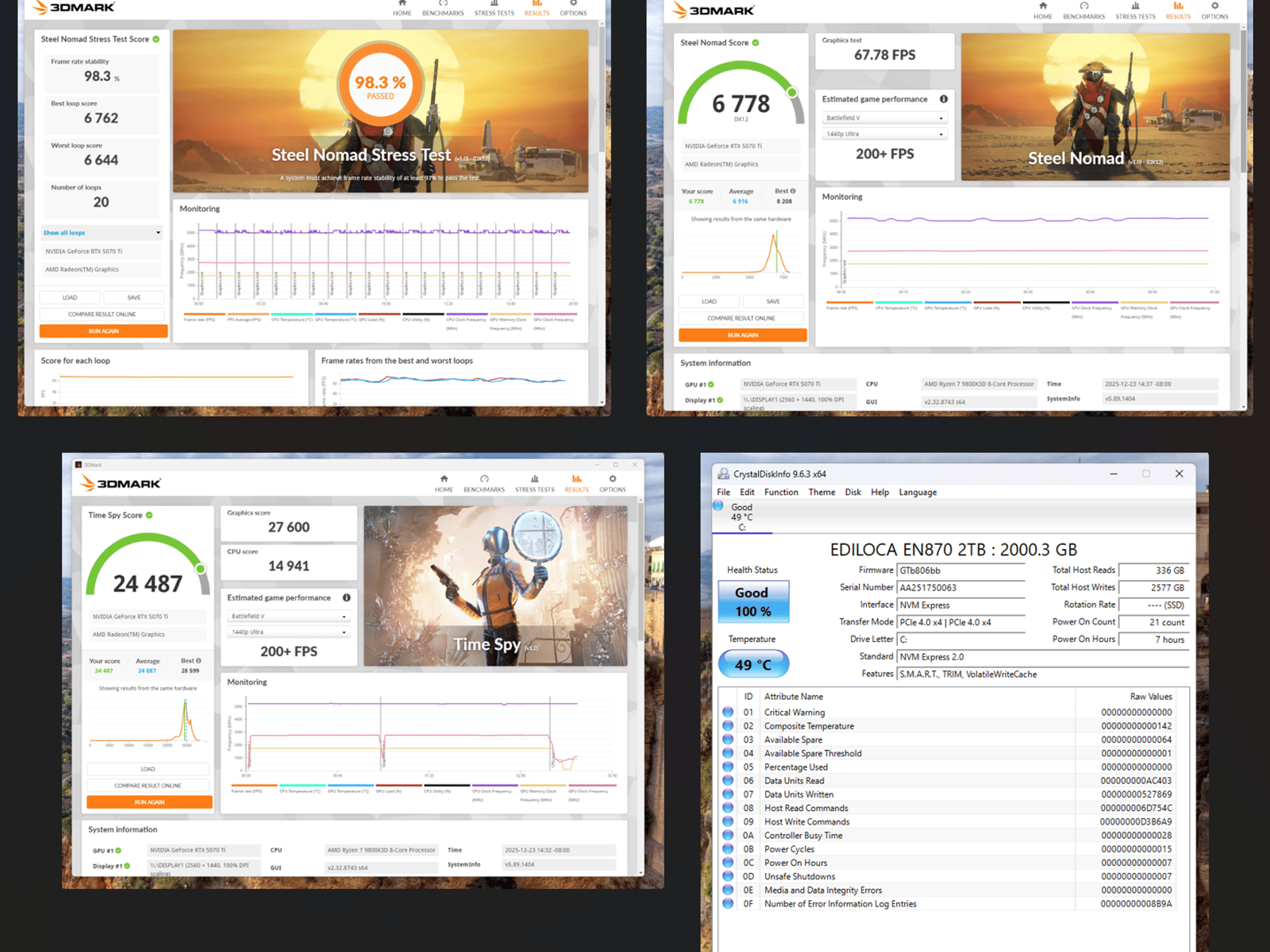Click the Firmware field showing GTb806bb
1270x952 pixels.
(961, 570)
